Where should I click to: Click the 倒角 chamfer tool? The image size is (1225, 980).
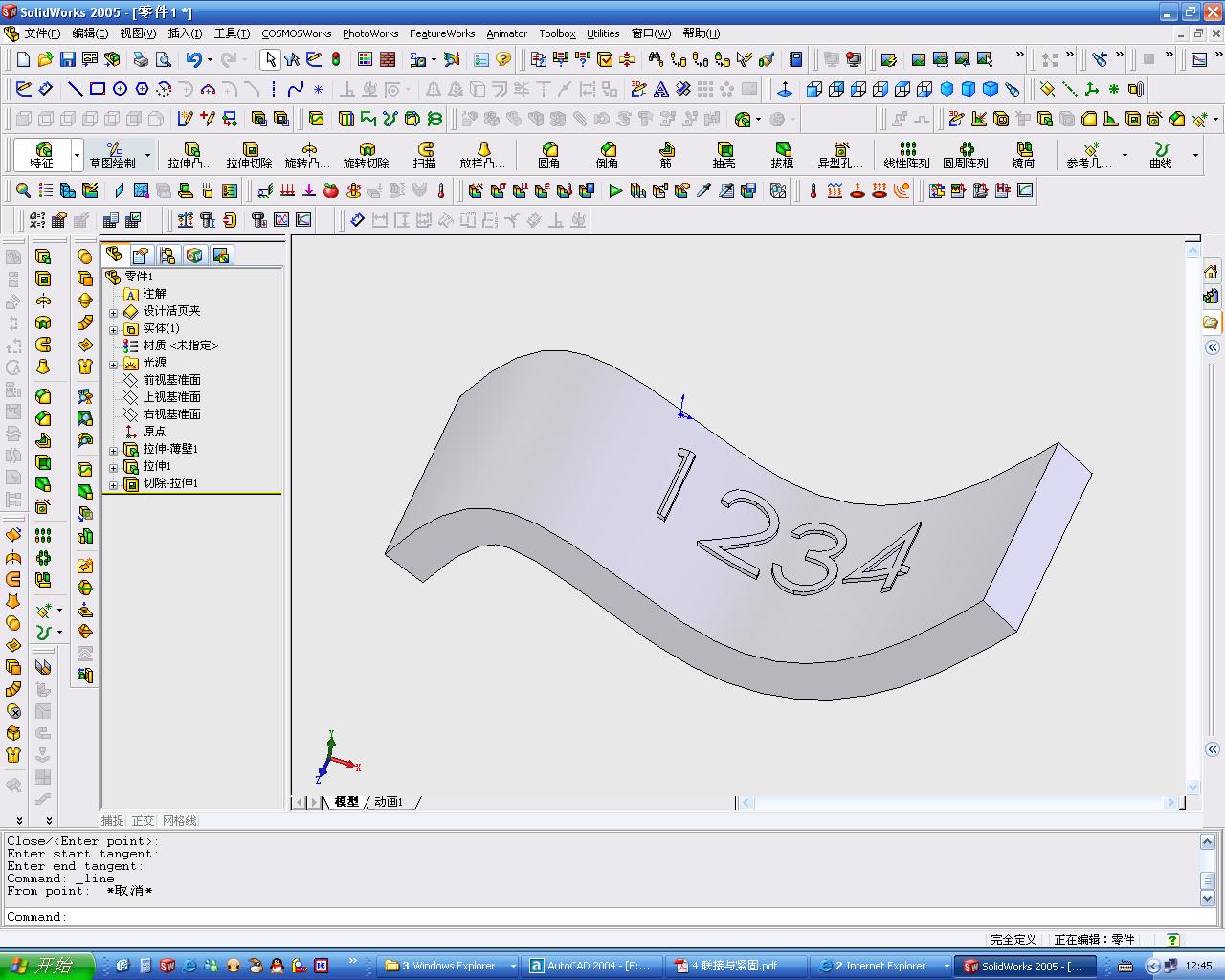tap(607, 155)
